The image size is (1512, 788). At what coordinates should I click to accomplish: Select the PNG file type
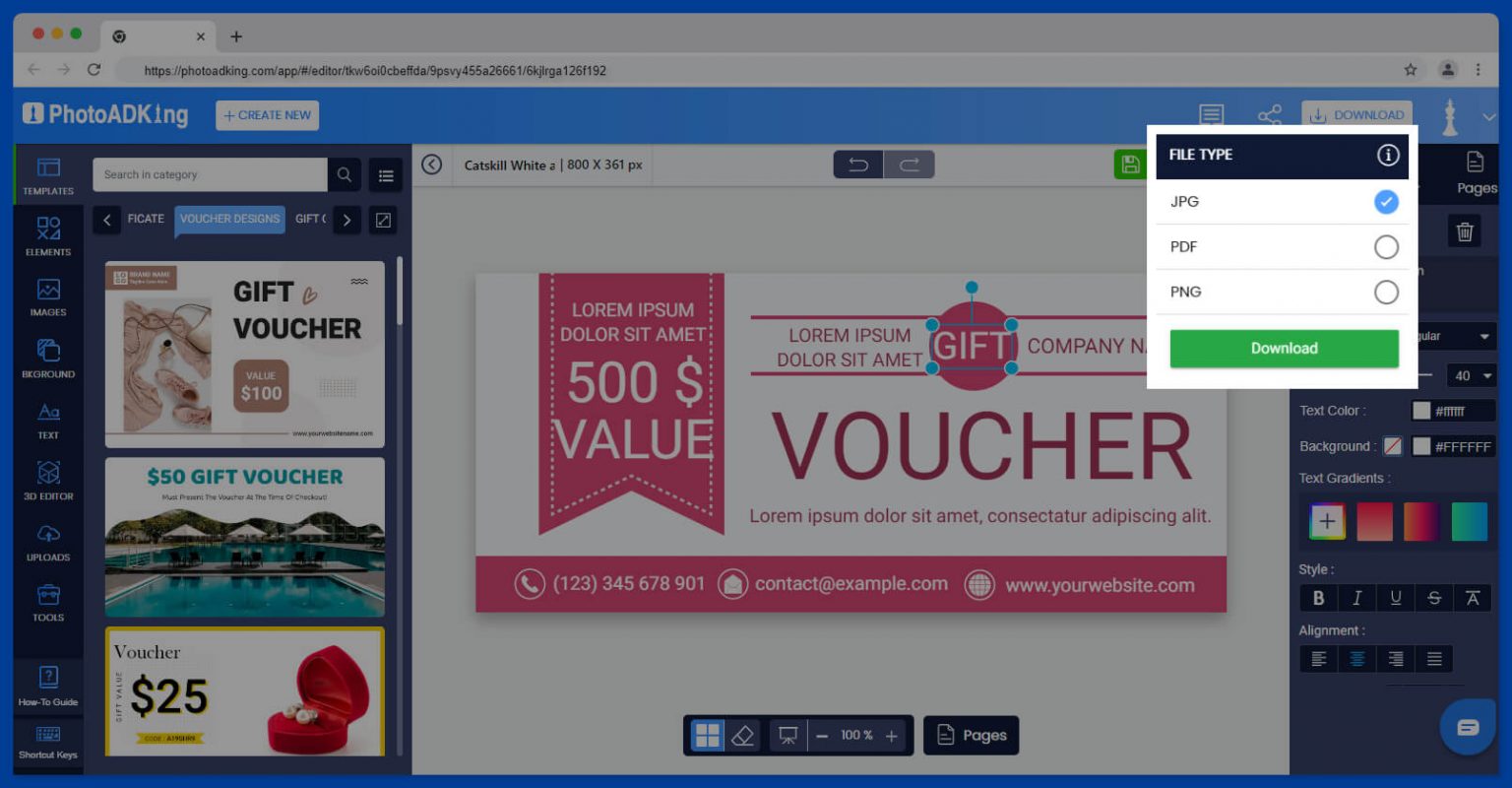tap(1386, 292)
